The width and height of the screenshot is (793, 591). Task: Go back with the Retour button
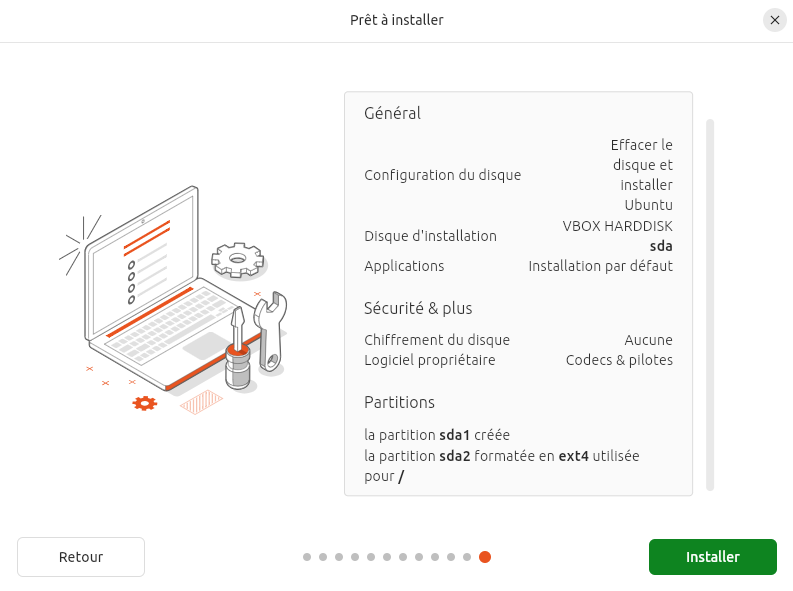(81, 557)
